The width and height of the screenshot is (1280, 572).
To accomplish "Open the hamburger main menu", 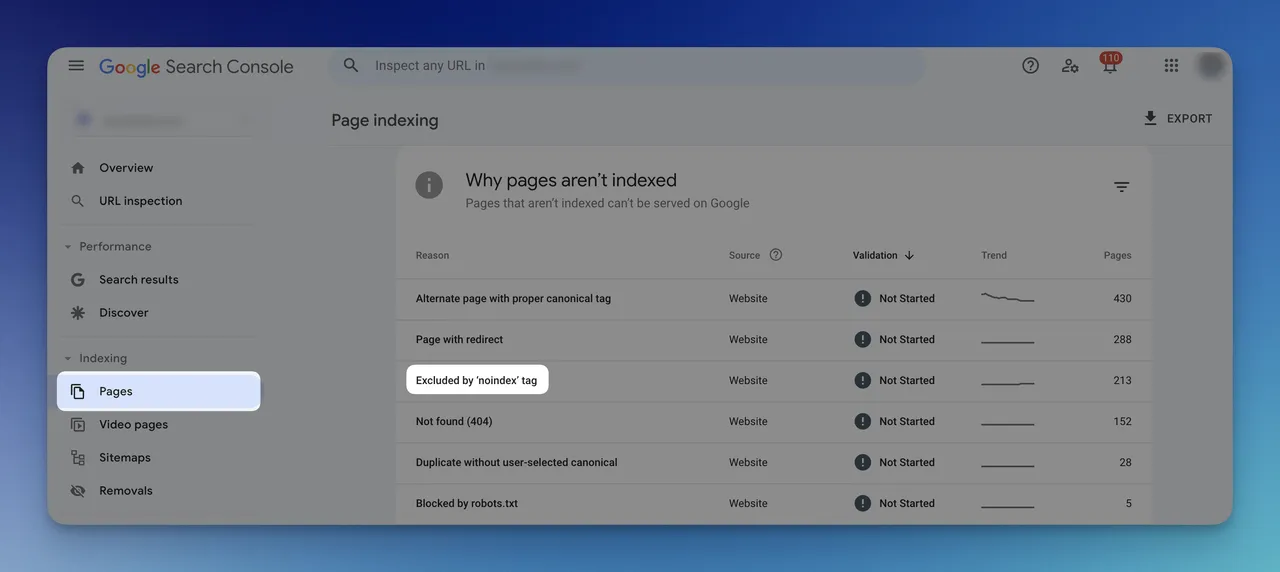I will (x=76, y=66).
